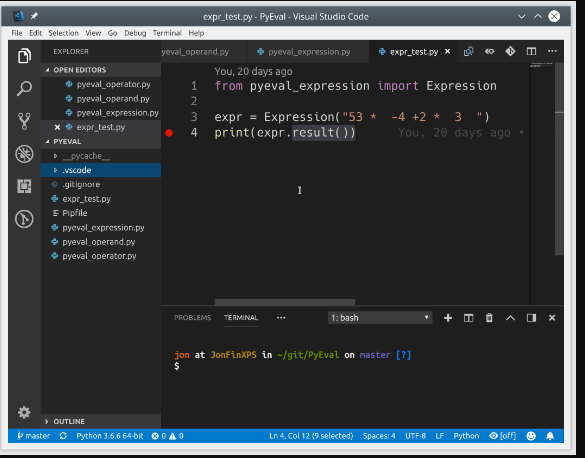Kill the terminal with trash icon
585x458 pixels.
pos(489,318)
